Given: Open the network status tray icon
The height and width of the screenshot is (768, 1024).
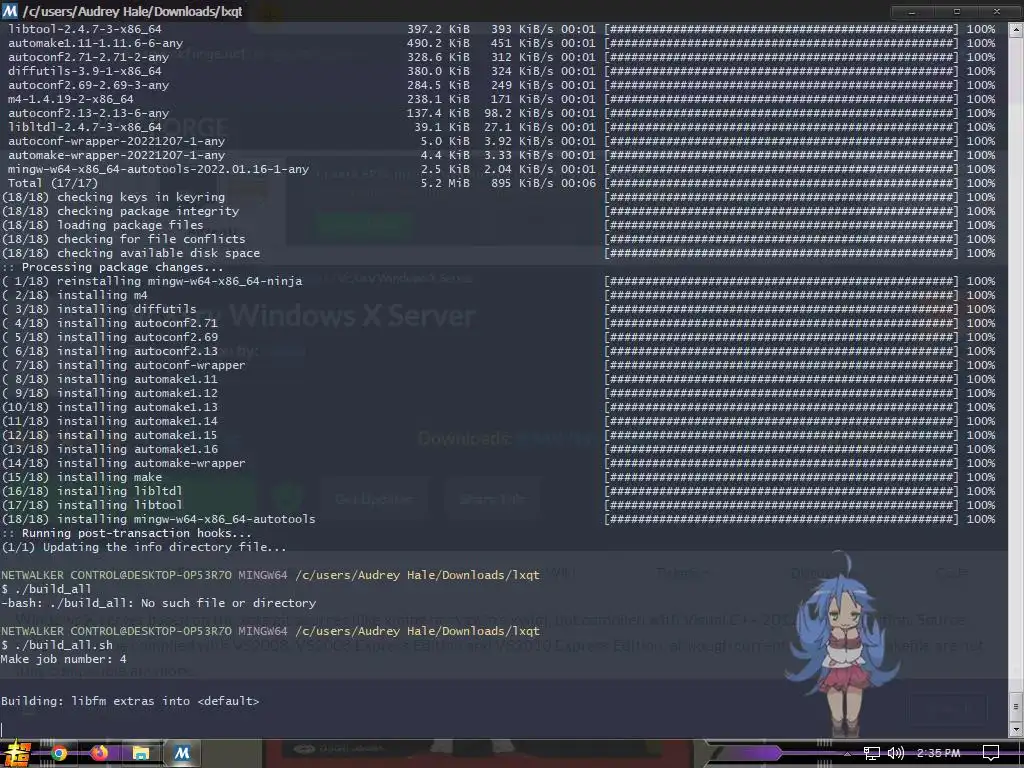Looking at the screenshot, I should [871, 754].
